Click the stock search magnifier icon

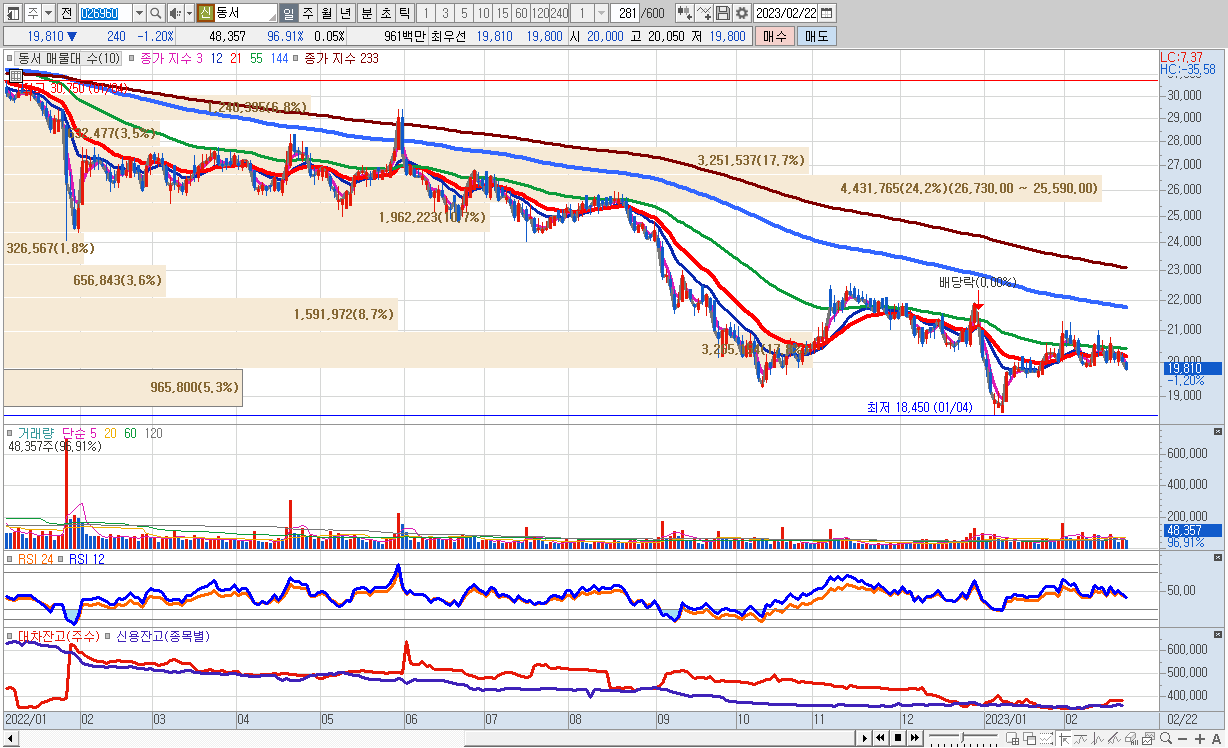(x=156, y=13)
